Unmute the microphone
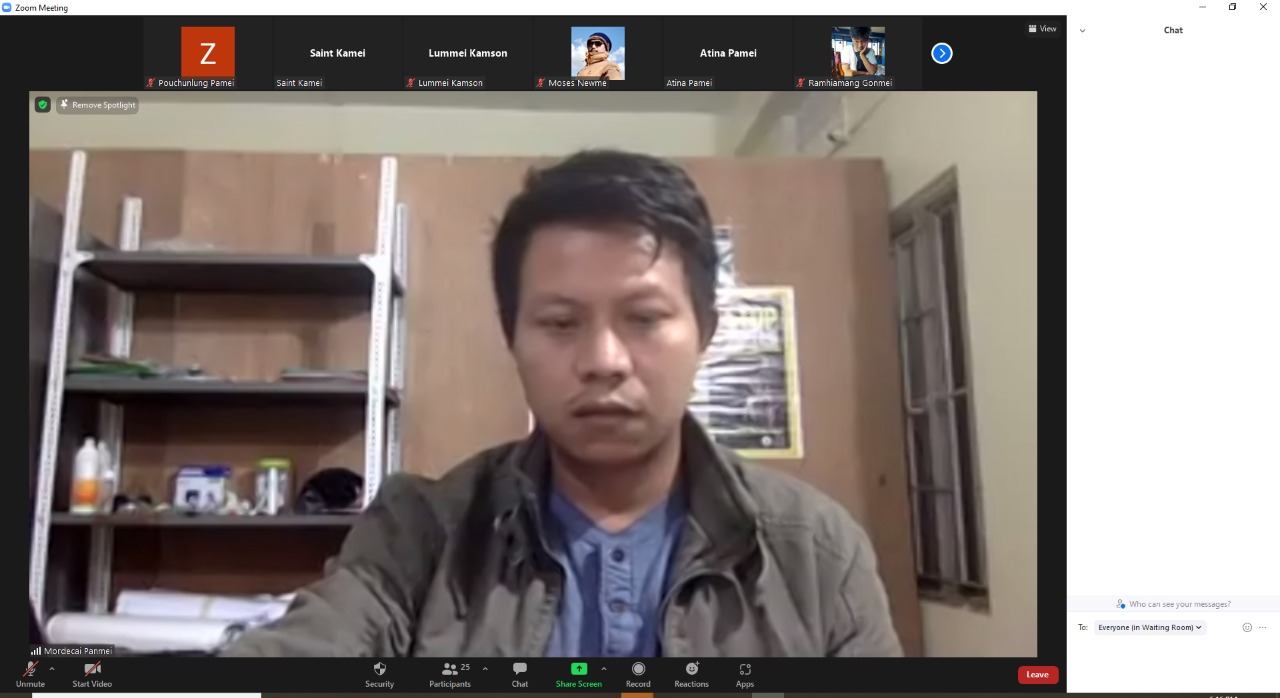This screenshot has height=698, width=1280. [30, 669]
